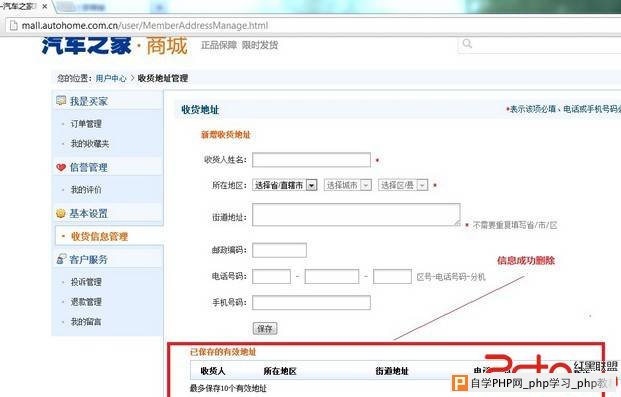
Task: Select 收货信息管理 in the sidebar
Action: pos(99,237)
